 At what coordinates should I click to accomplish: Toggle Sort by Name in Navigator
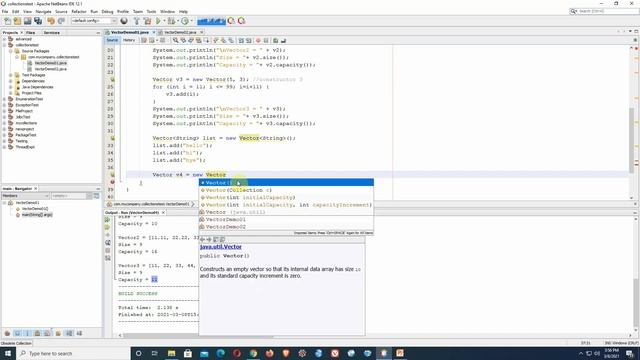[69, 333]
